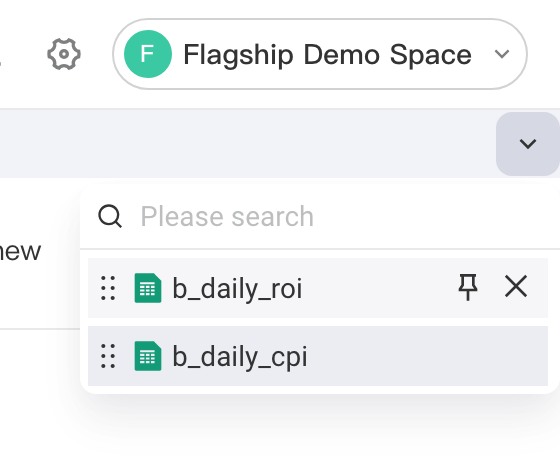Select the b_daily_cpi entry

tap(318, 356)
